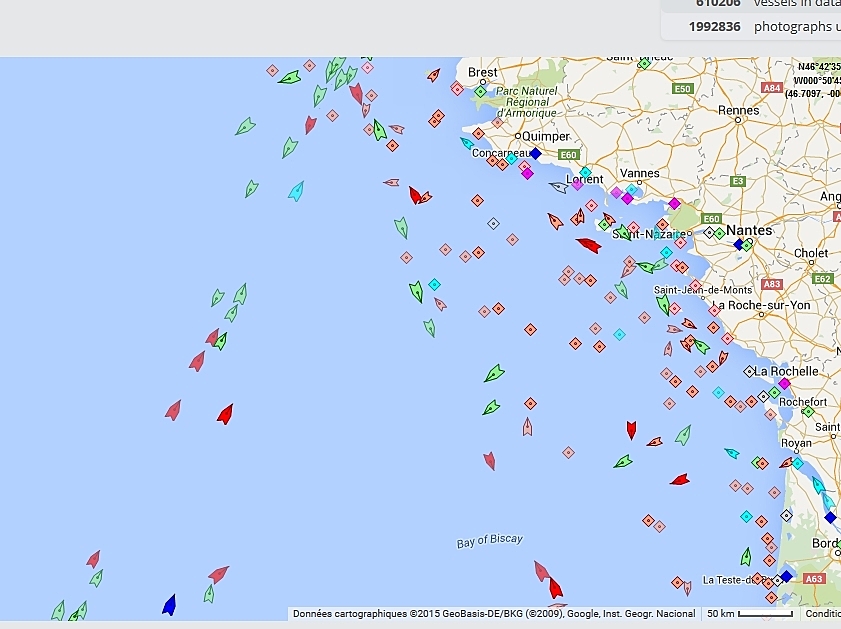Click the gray ship marker west of Lorient
The height and width of the screenshot is (629, 841).
pyautogui.click(x=559, y=187)
